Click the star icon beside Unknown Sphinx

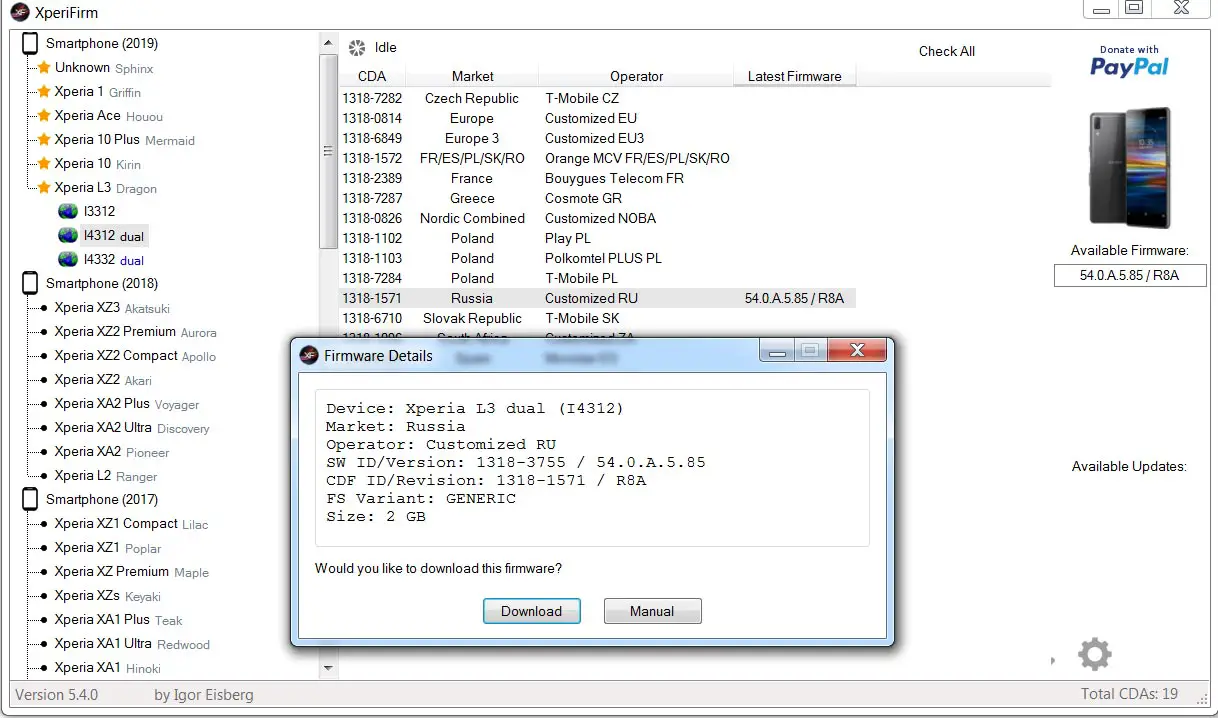click(x=44, y=67)
